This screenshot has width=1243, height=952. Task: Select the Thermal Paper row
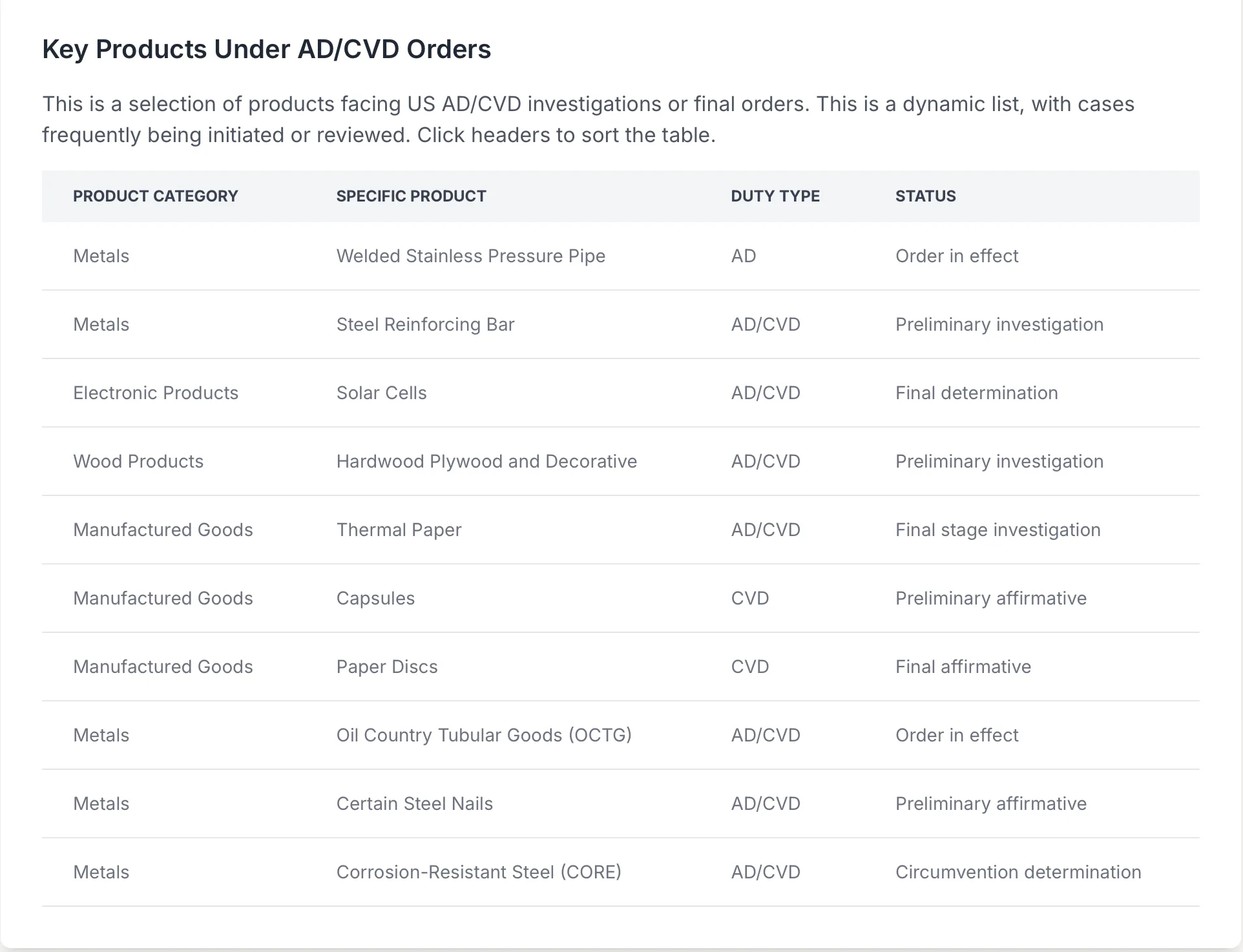tap(620, 530)
